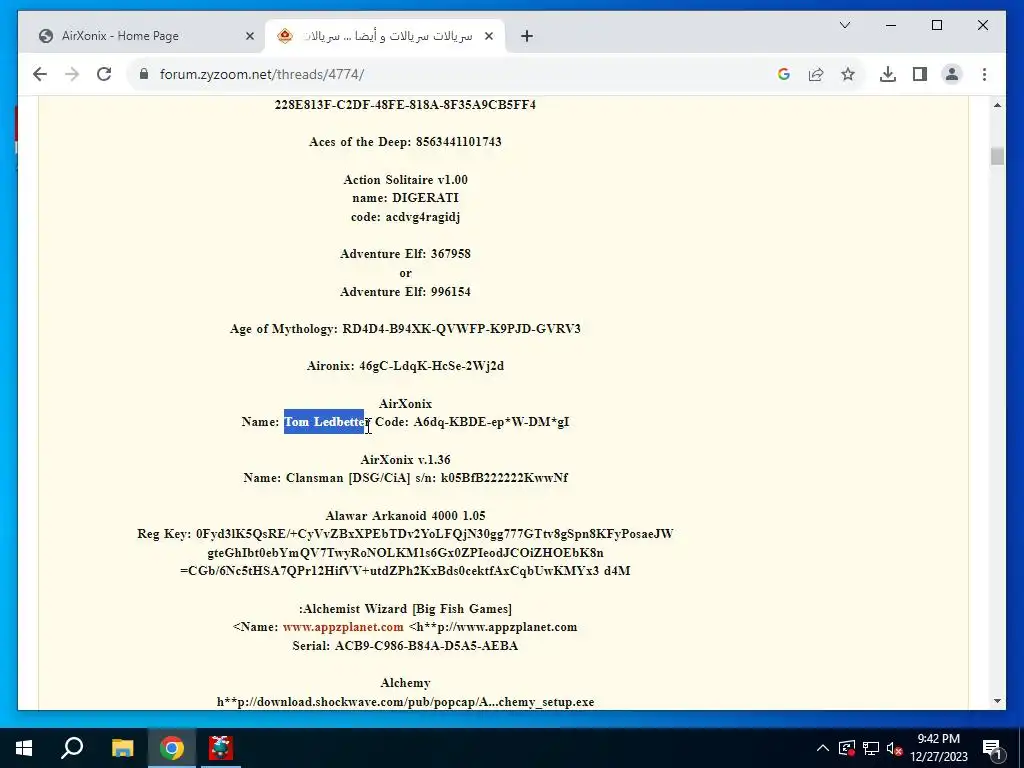Viewport: 1024px width, 768px height.
Task: Open File Explorer from taskbar
Action: pos(122,748)
